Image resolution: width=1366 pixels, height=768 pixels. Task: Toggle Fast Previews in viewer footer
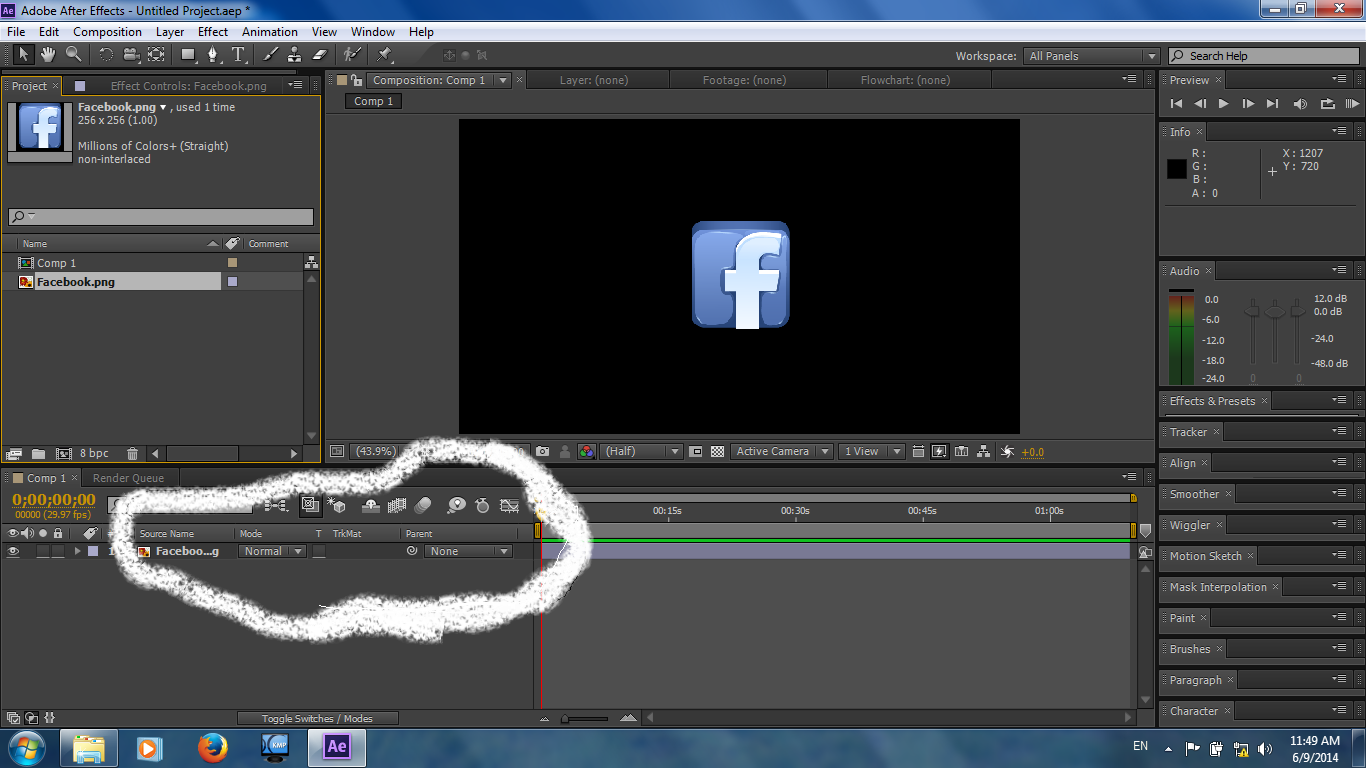tap(939, 452)
